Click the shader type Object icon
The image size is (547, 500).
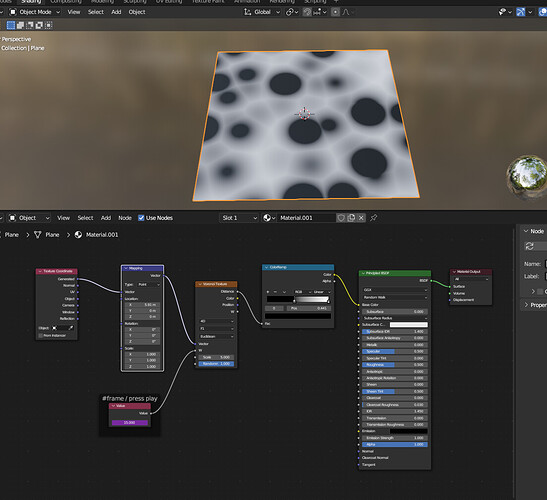pos(13,218)
